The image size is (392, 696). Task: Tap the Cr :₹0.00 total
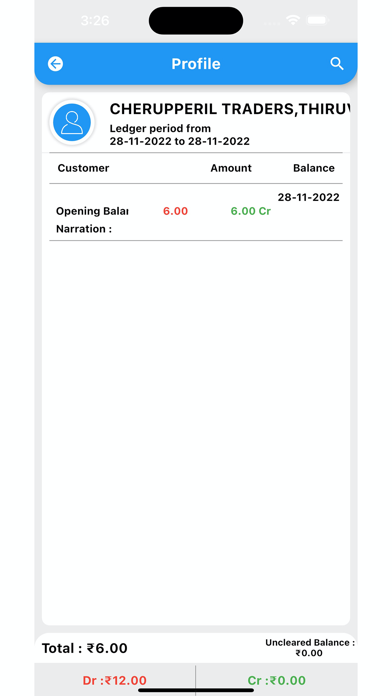(x=277, y=680)
